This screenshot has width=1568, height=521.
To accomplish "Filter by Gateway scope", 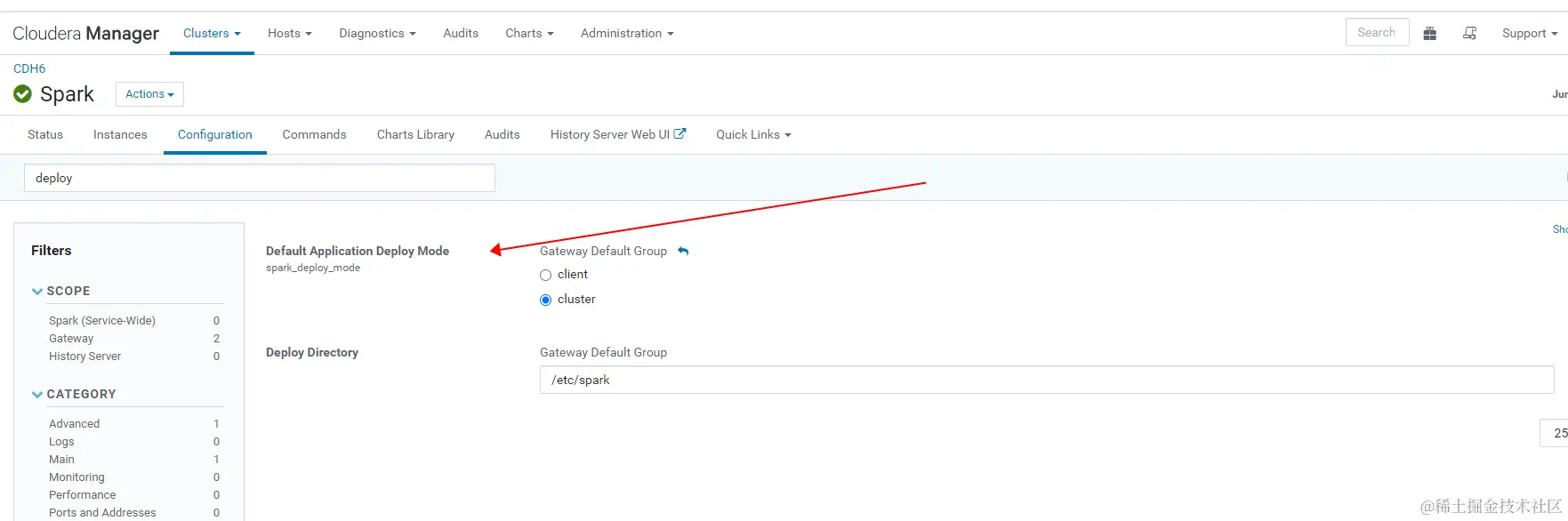I will coord(71,339).
